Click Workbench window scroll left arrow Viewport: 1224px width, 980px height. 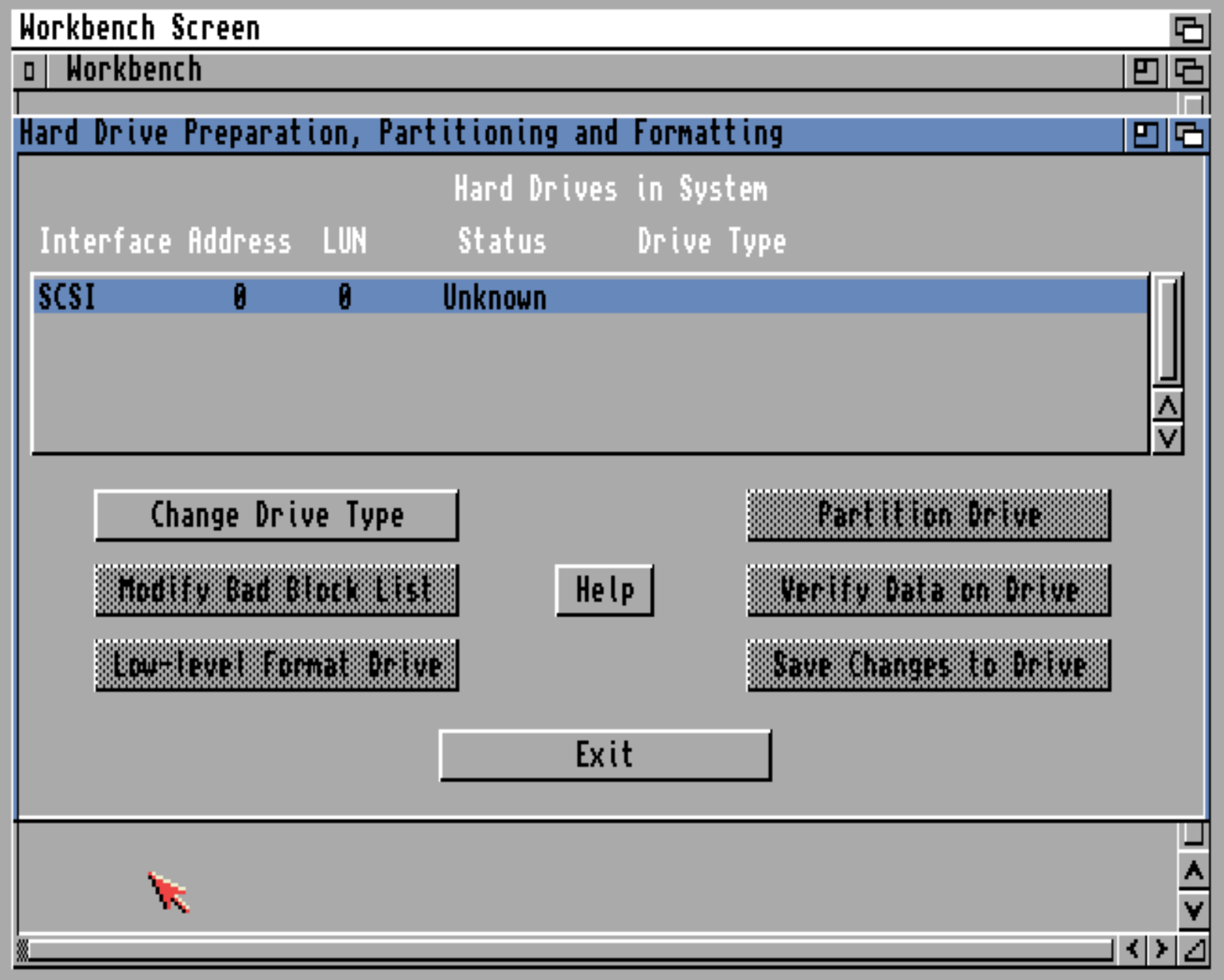tap(1132, 949)
